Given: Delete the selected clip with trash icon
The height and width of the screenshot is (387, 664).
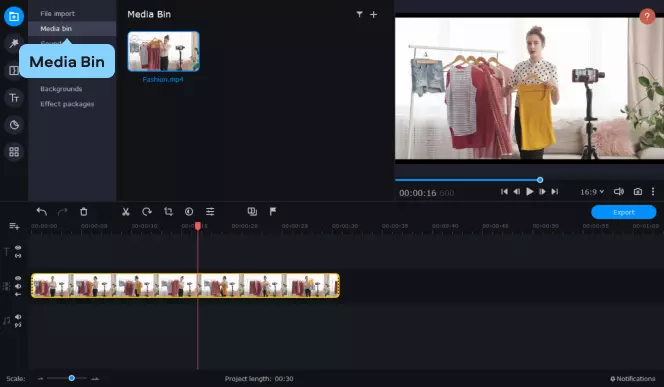Looking at the screenshot, I should pos(84,211).
